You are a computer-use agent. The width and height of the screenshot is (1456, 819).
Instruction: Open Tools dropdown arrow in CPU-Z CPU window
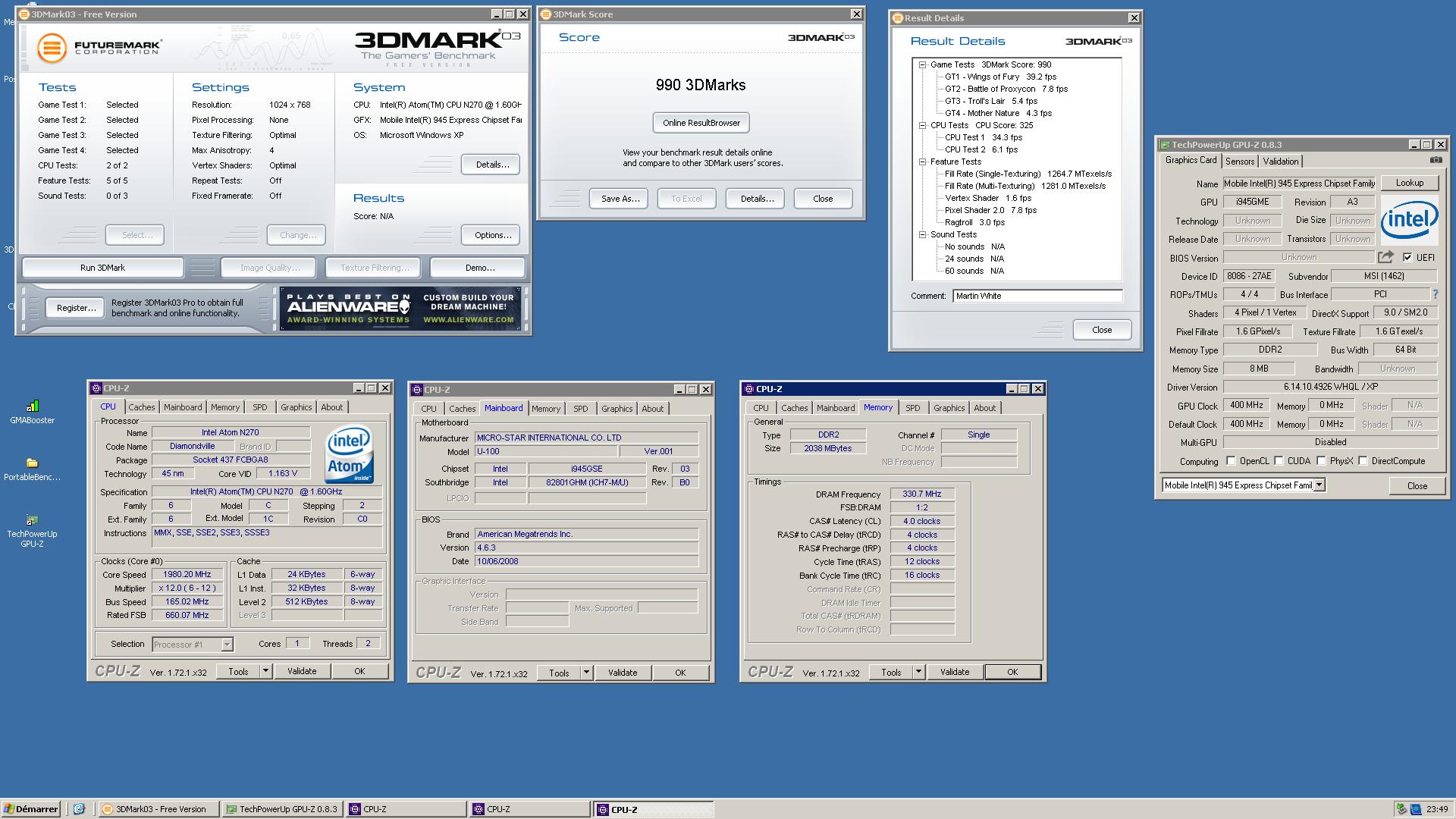point(265,671)
